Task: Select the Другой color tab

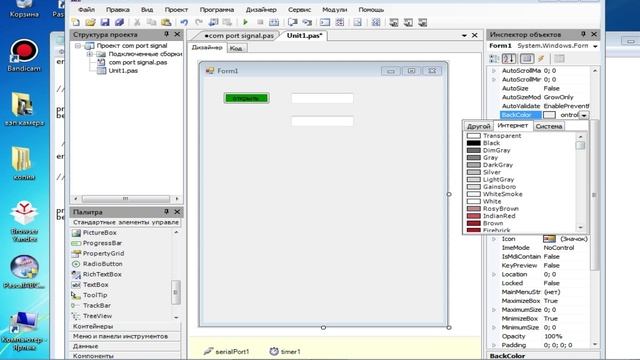Action: [x=478, y=126]
